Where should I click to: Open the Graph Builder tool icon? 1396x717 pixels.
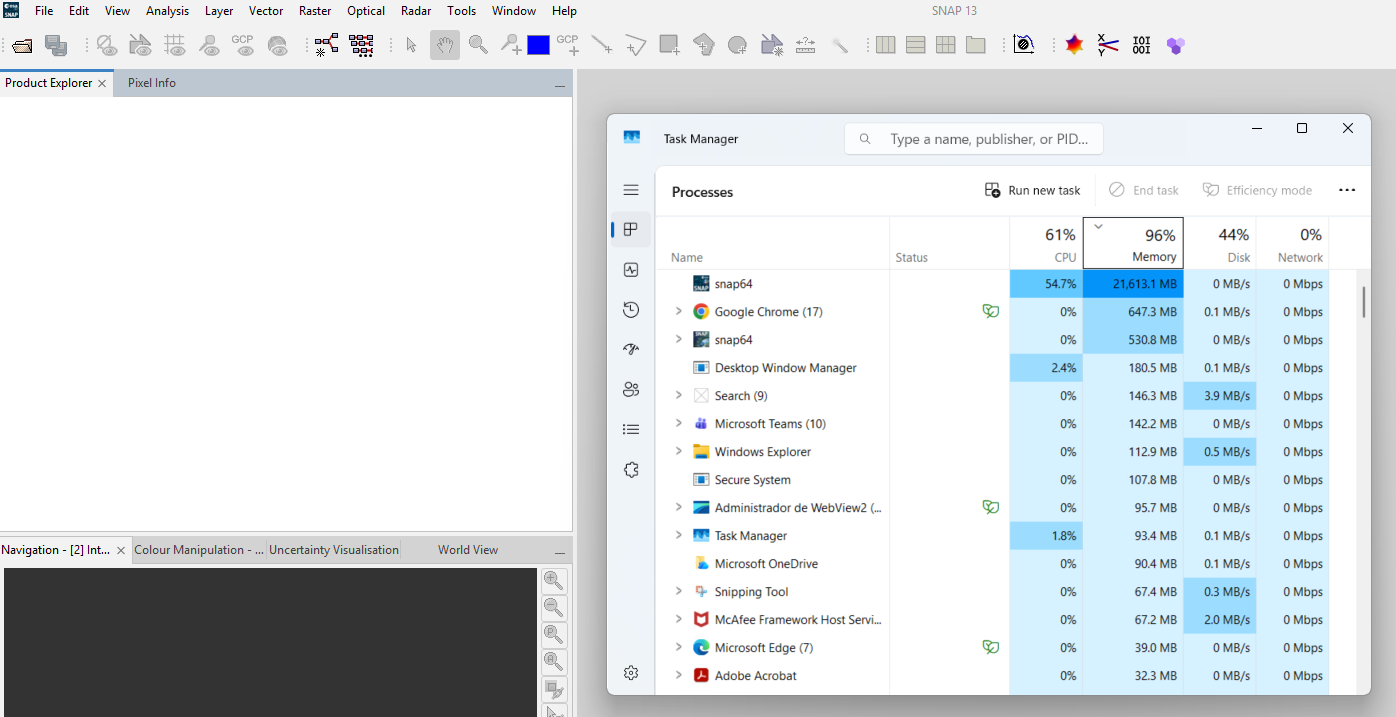(327, 45)
